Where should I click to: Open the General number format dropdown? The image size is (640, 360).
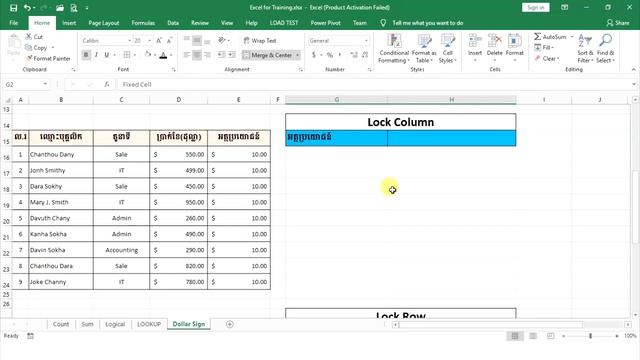pyautogui.click(x=366, y=41)
